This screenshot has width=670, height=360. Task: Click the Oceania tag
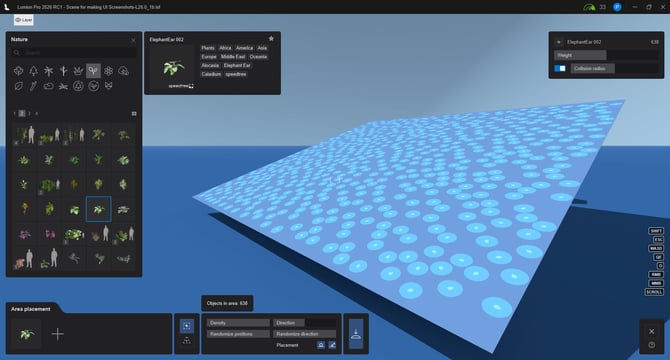(x=258, y=57)
